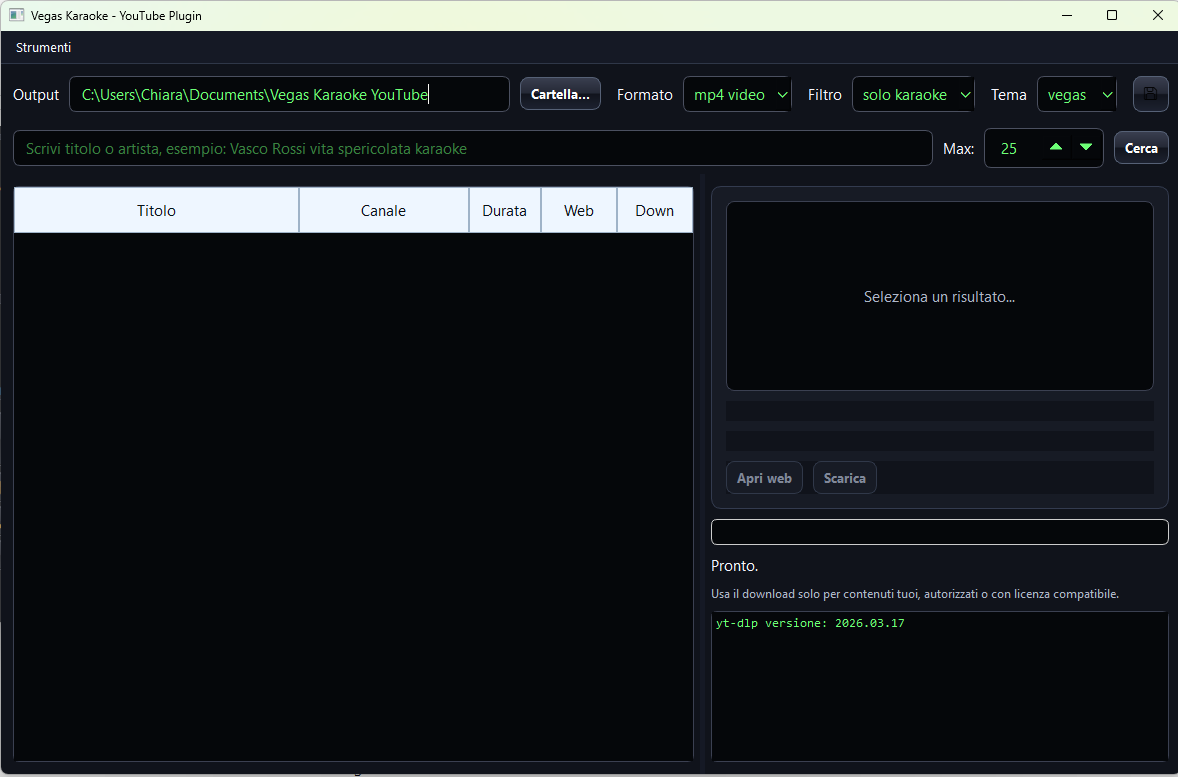The image size is (1178, 777).
Task: Sort by the Durata column header
Action: coord(504,210)
